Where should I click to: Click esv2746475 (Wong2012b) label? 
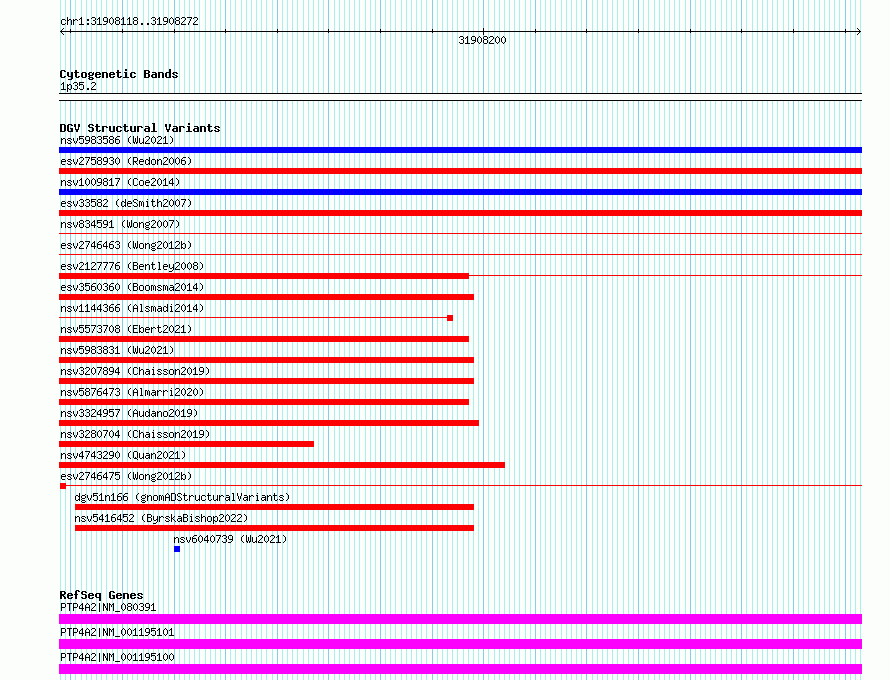click(126, 476)
